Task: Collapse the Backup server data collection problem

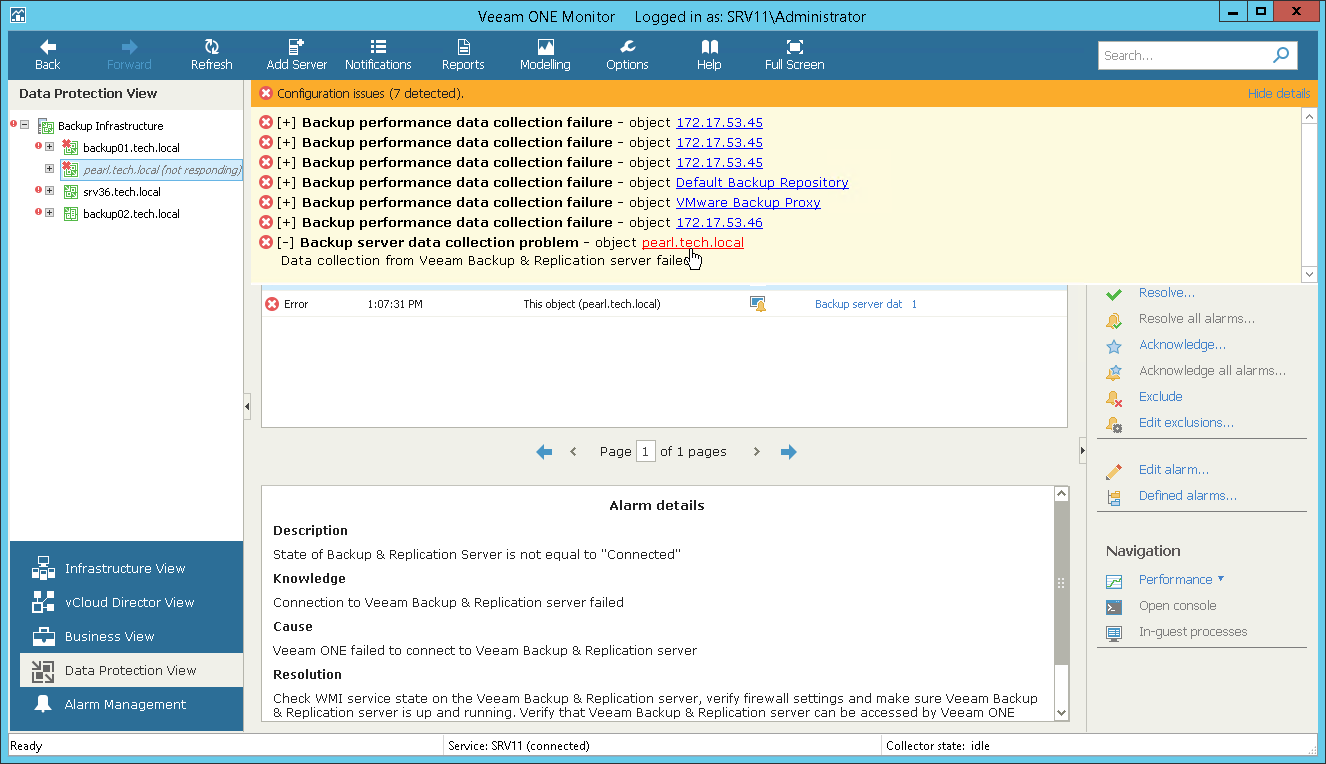Action: click(x=286, y=243)
